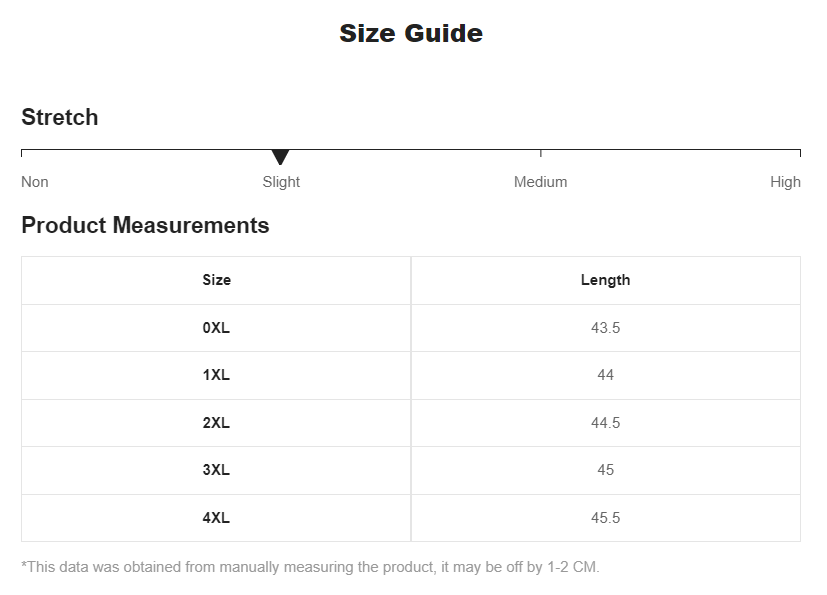Viewport: 827px width, 595px height.
Task: Select the Non stretch label
Action: pyautogui.click(x=35, y=182)
